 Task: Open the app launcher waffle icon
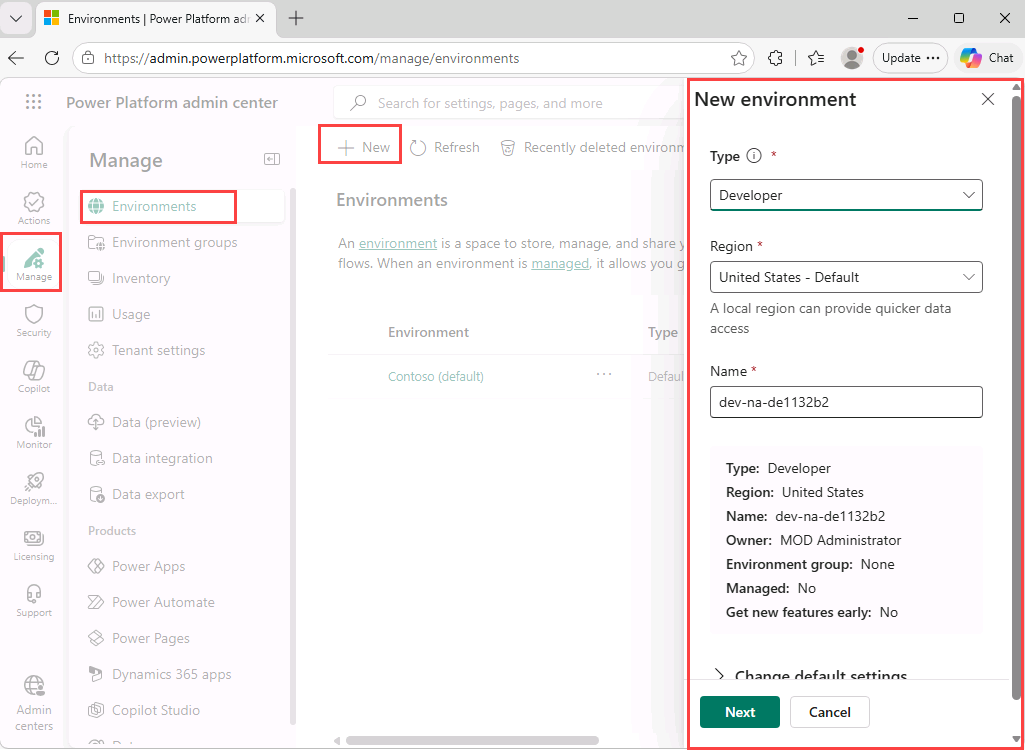coord(33,101)
